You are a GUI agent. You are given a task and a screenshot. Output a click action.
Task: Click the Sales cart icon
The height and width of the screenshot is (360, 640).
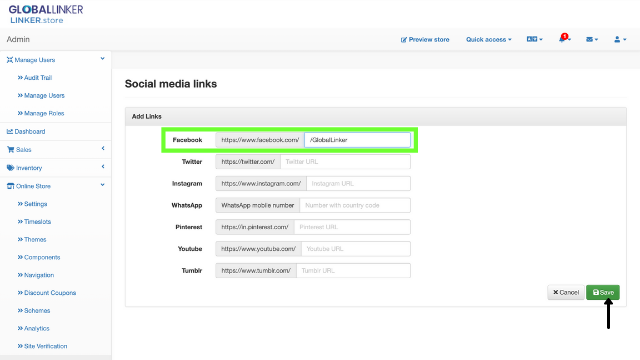click(11, 150)
